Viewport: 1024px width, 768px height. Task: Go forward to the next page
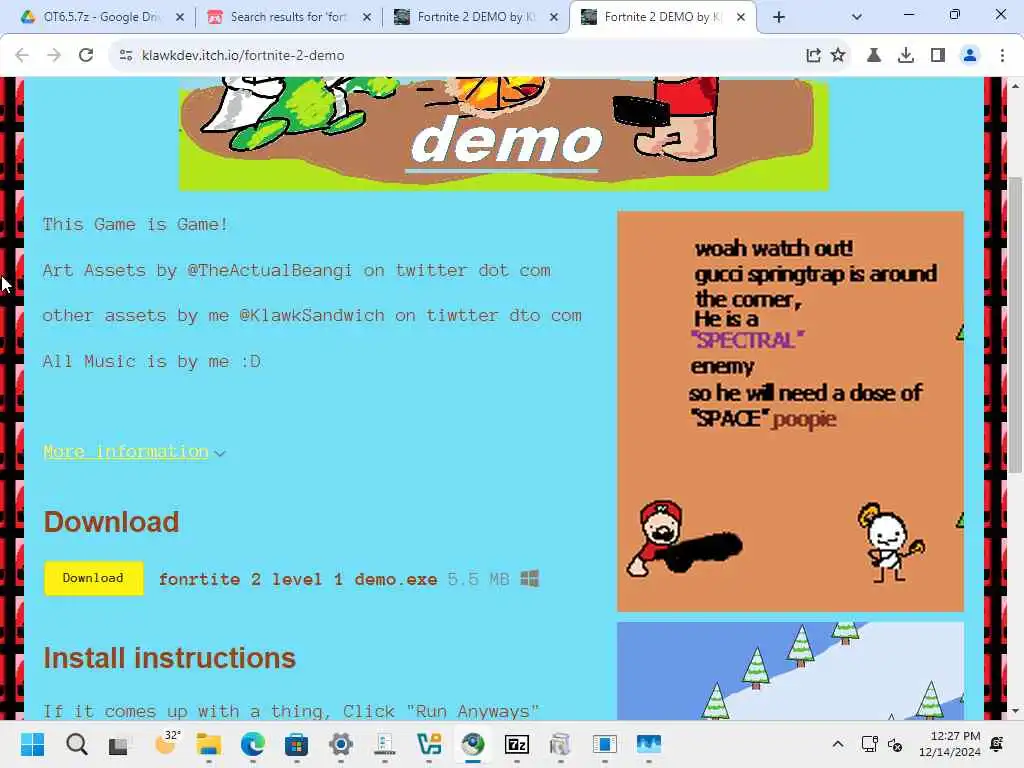click(54, 56)
